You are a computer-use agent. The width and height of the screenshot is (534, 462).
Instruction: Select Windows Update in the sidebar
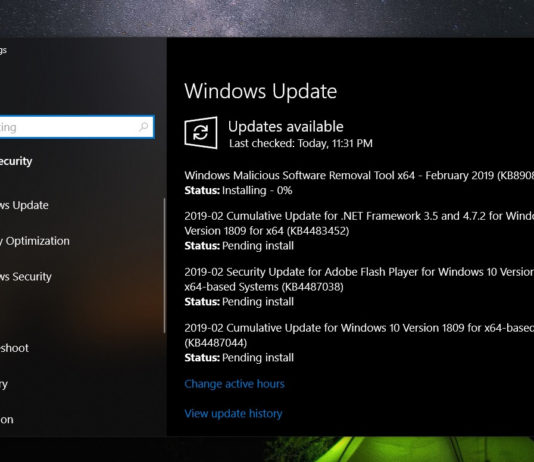(24, 205)
